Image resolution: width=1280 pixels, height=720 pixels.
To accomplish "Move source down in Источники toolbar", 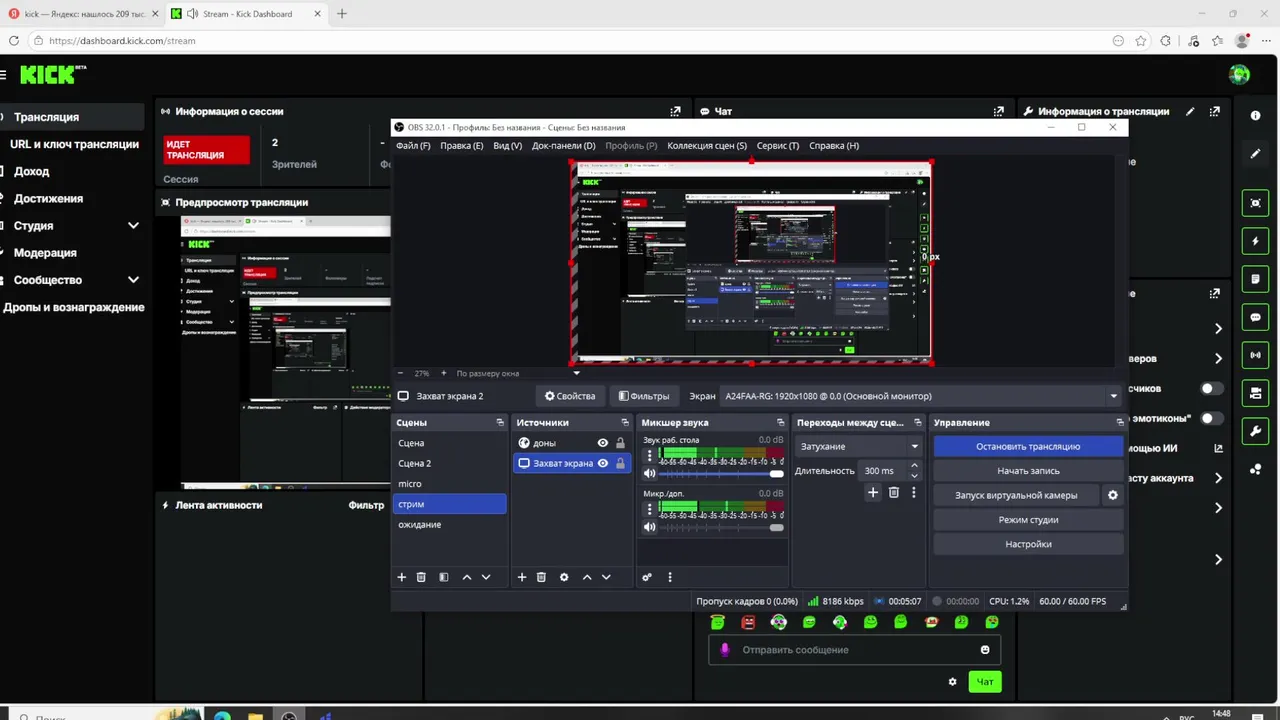I will (606, 577).
